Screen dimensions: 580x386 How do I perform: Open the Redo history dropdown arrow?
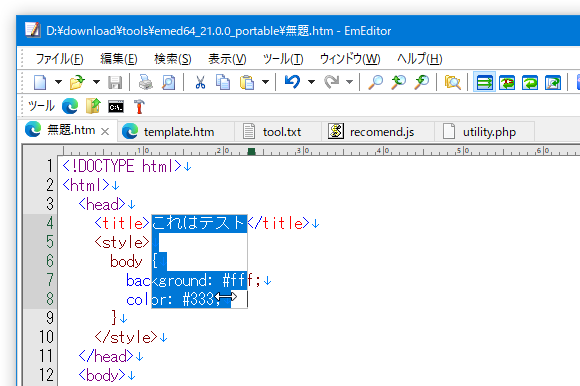[x=350, y=82]
